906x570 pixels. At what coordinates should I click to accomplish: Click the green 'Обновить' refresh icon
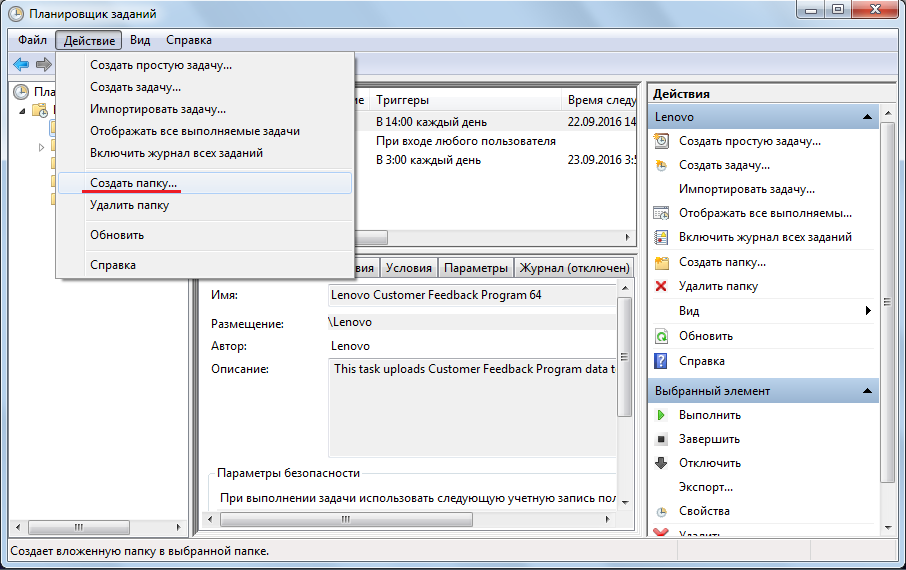pyautogui.click(x=661, y=336)
